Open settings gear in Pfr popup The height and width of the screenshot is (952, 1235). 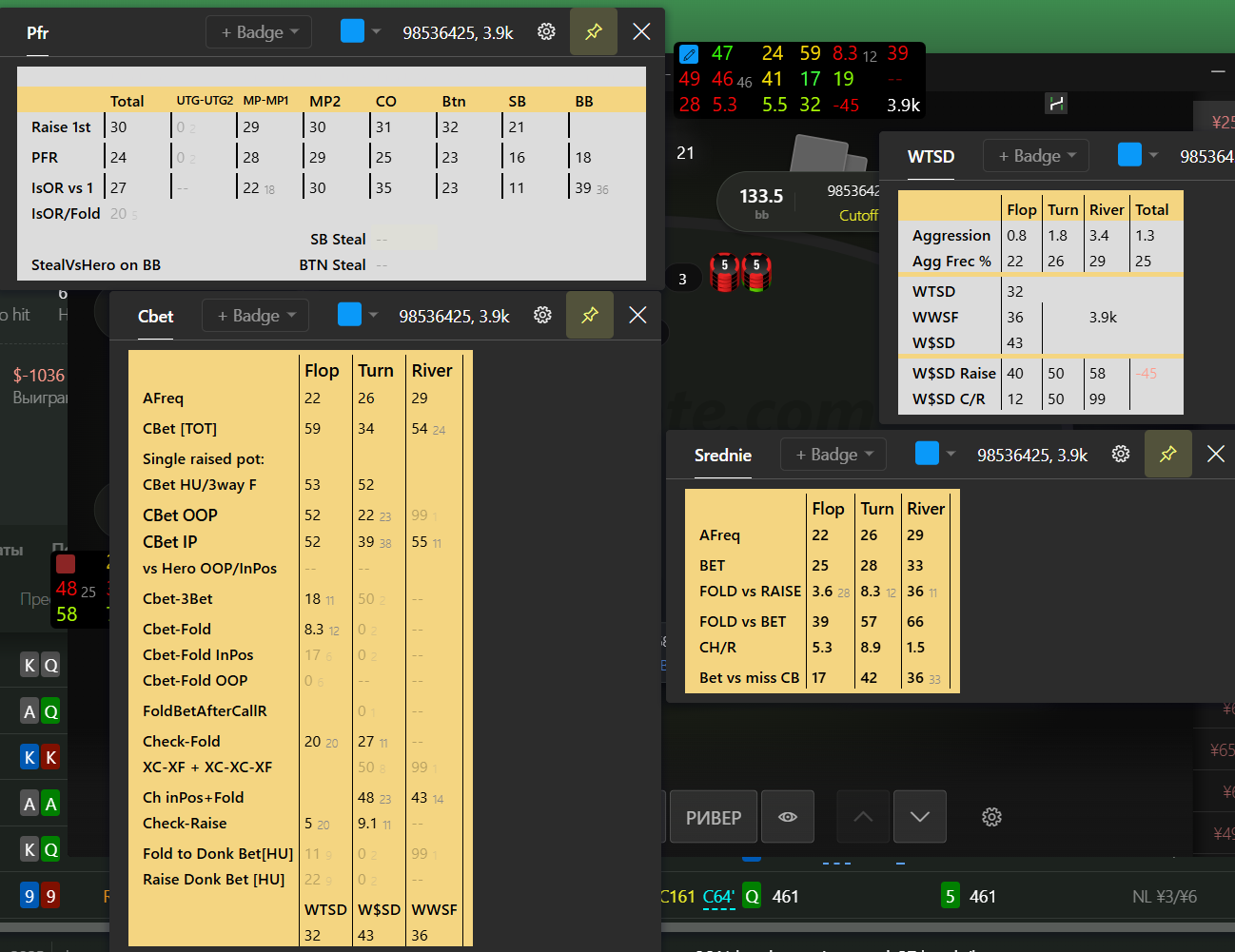[x=546, y=31]
